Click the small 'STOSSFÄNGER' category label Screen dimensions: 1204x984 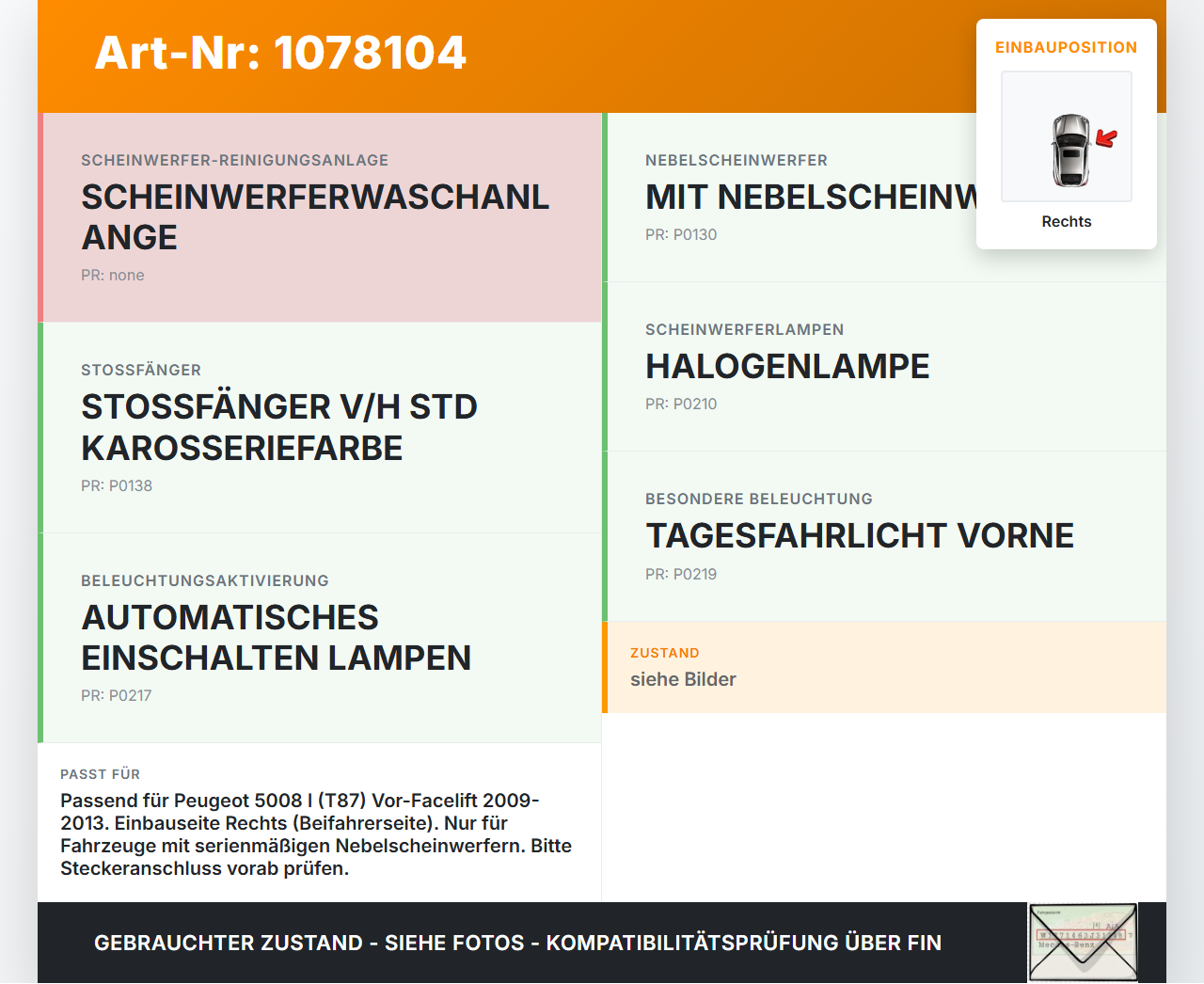(141, 370)
